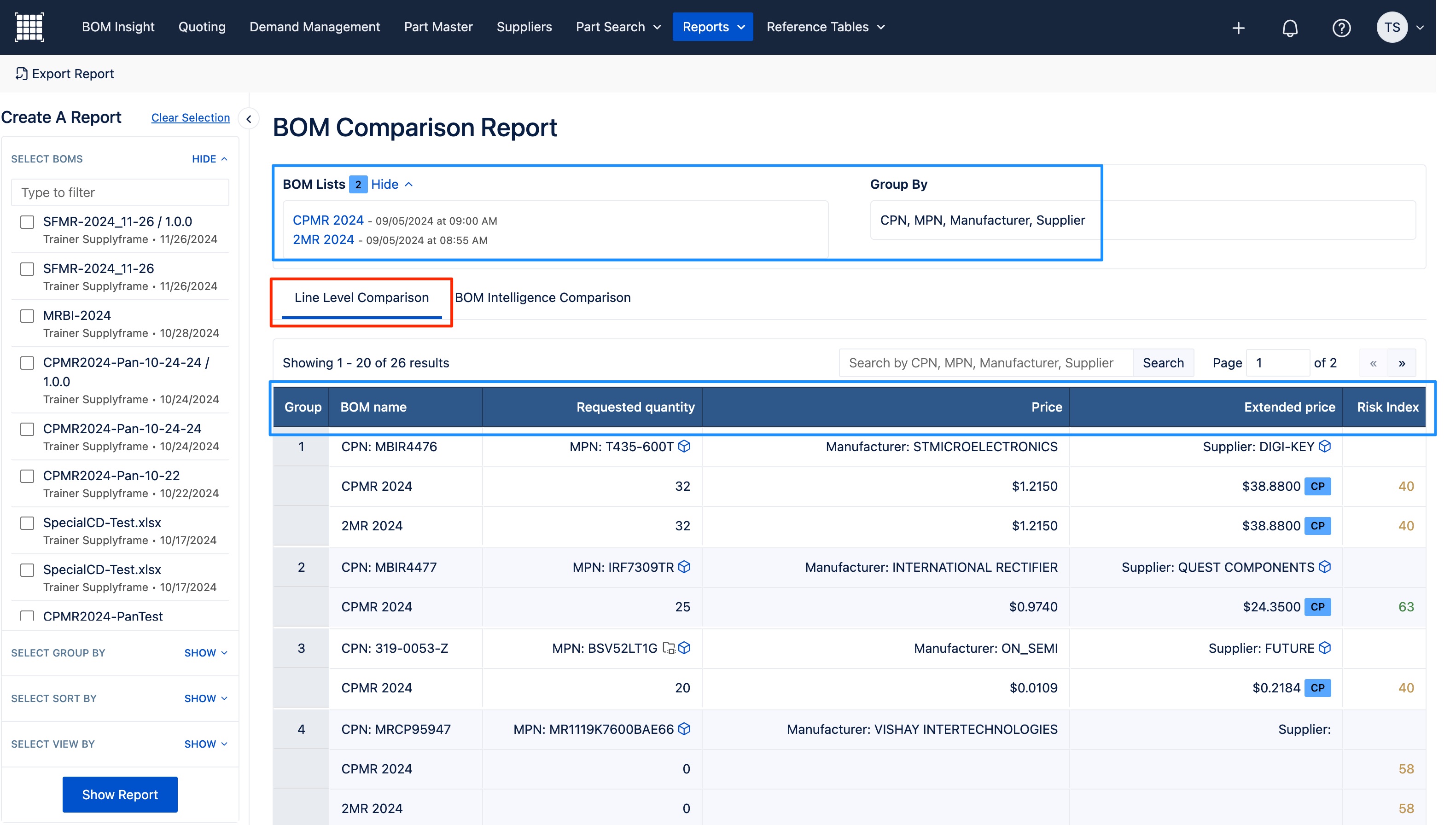Viewport: 1456px width, 825px height.
Task: Open Part Master menu
Action: coord(438,27)
